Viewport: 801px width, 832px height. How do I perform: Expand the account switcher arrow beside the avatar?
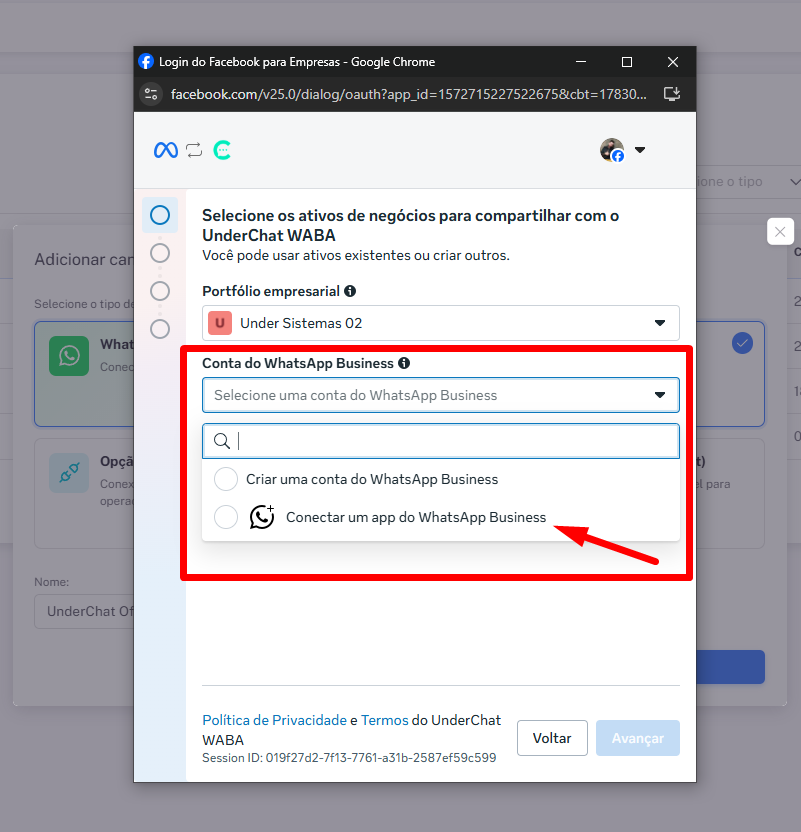coord(640,150)
